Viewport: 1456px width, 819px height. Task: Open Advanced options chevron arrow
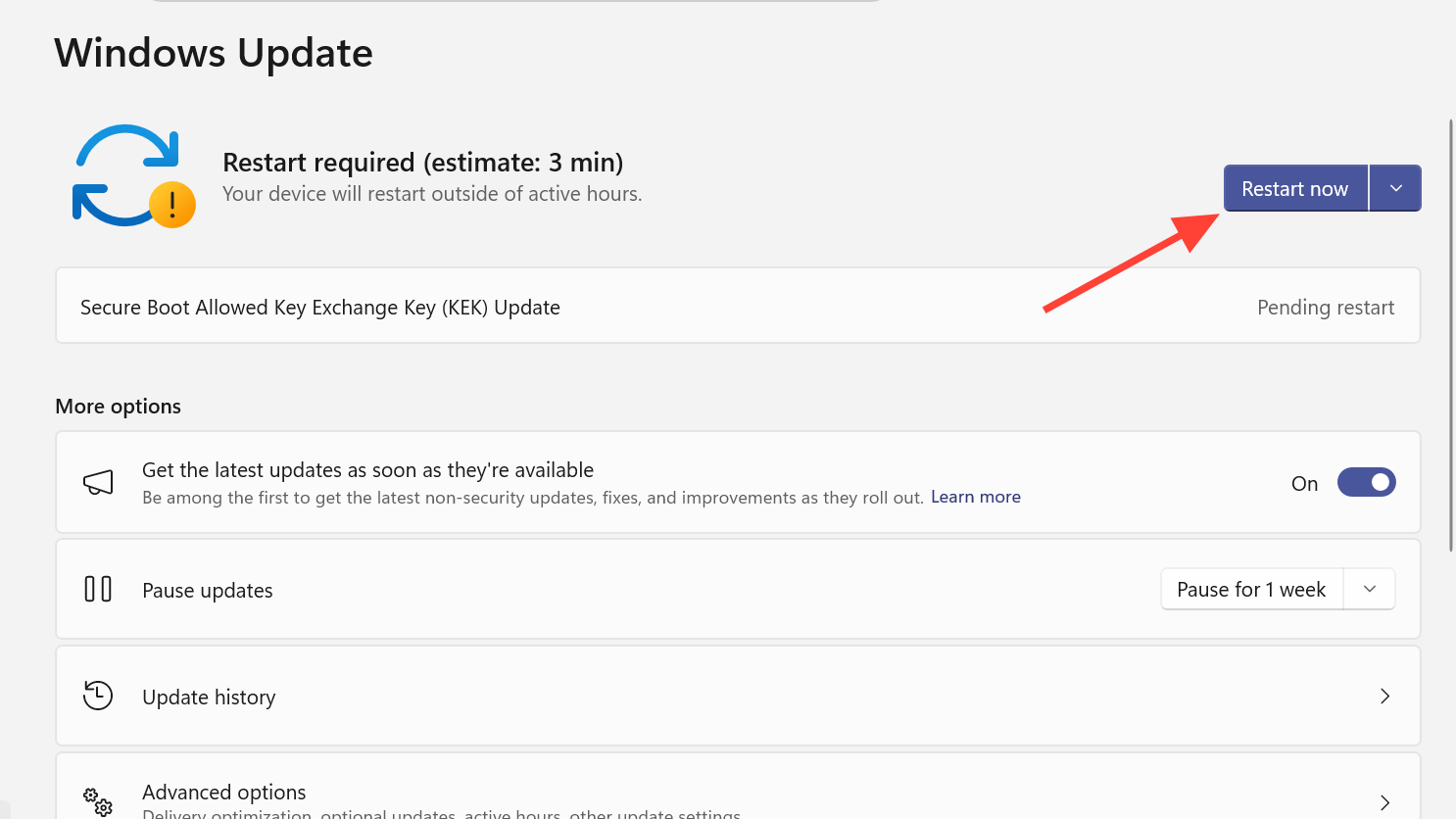(1384, 802)
